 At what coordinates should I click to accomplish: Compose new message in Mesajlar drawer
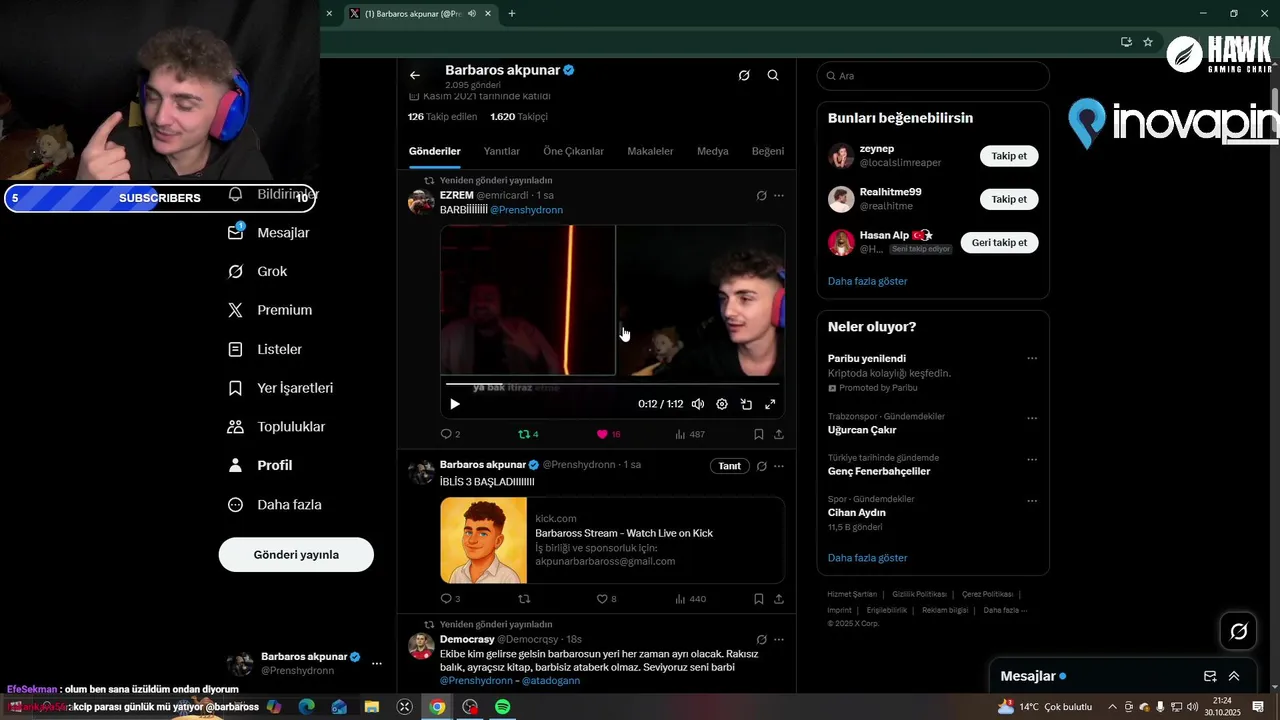click(x=1210, y=676)
